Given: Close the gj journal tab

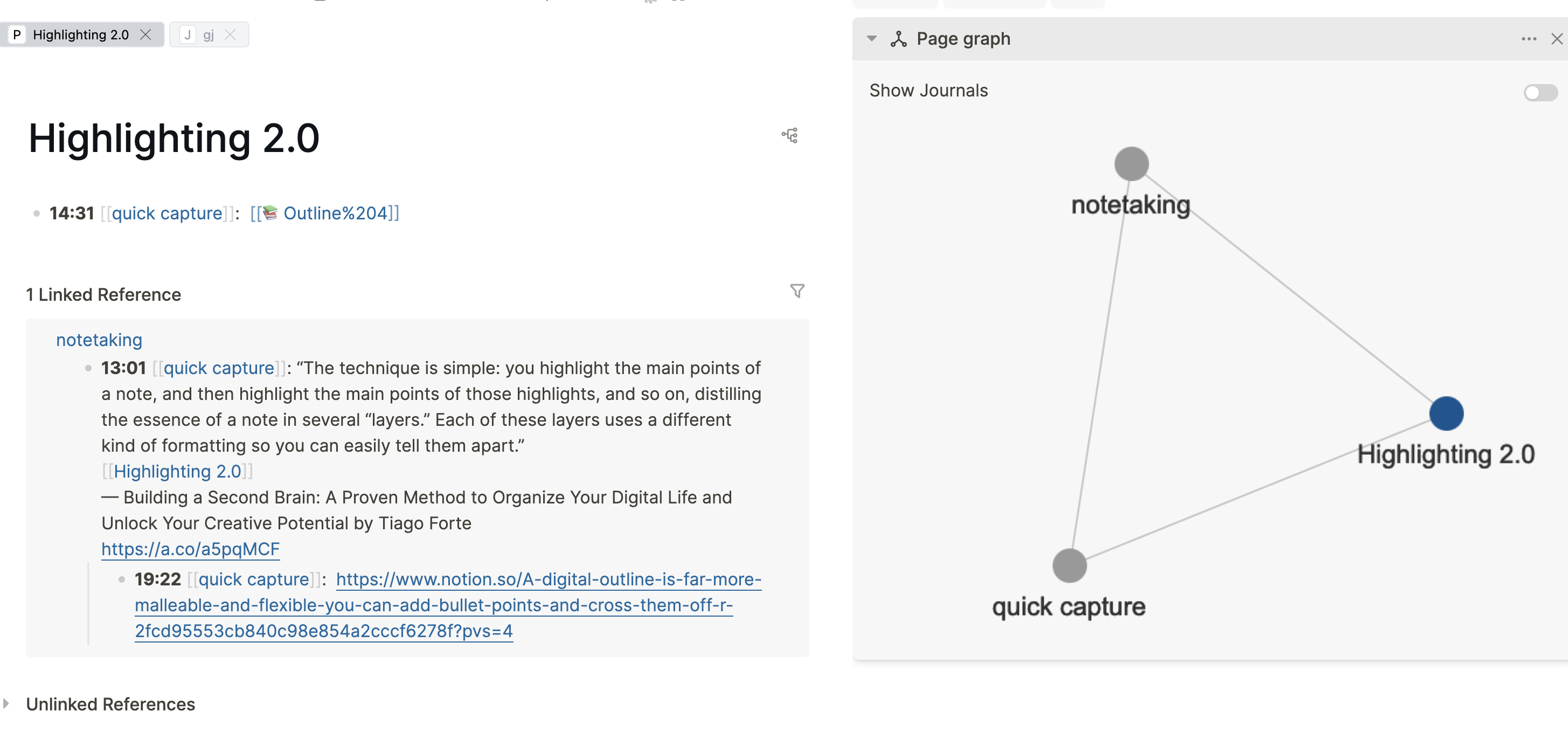Looking at the screenshot, I should pyautogui.click(x=230, y=34).
